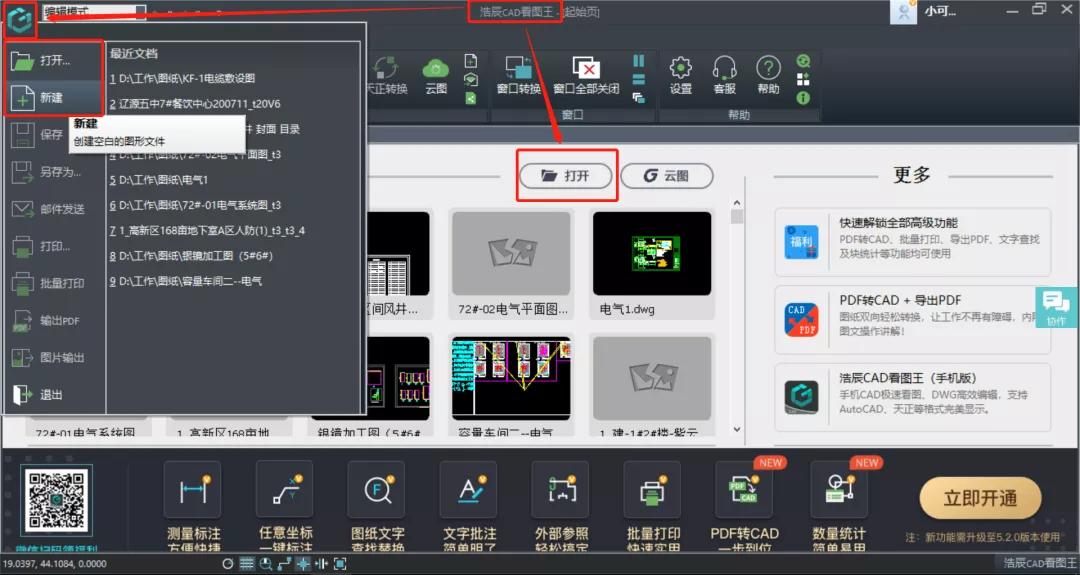Screen dimensions: 1080x575
Task: Click white grid-squares icon in 帮助 group
Action: tap(802, 79)
